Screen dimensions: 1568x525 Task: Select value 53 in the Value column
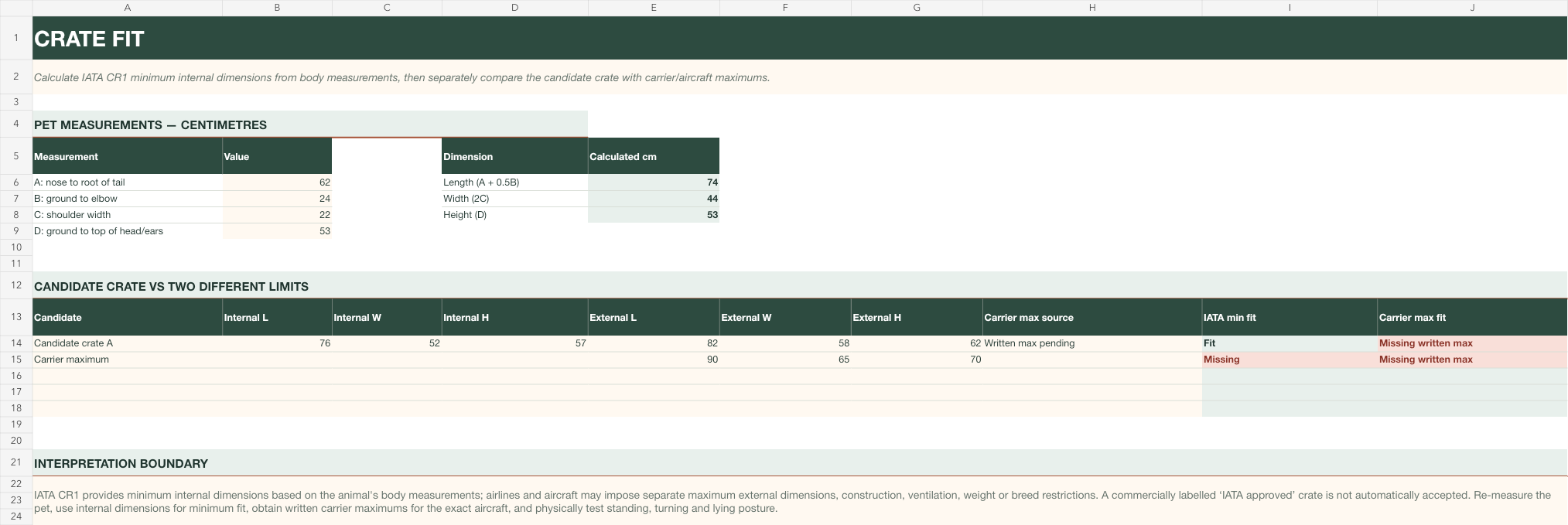(277, 231)
